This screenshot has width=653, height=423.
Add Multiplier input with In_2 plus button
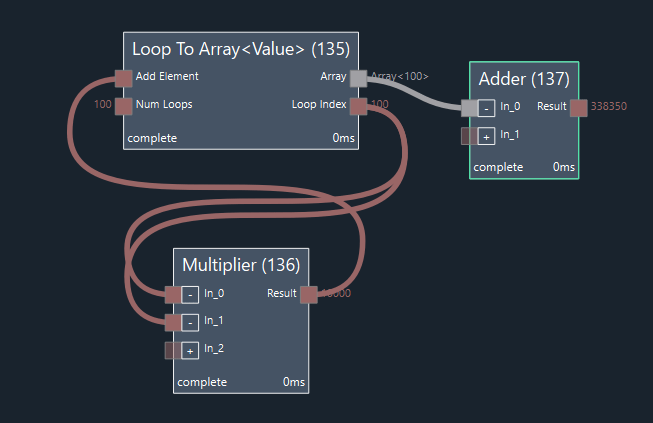tap(190, 351)
